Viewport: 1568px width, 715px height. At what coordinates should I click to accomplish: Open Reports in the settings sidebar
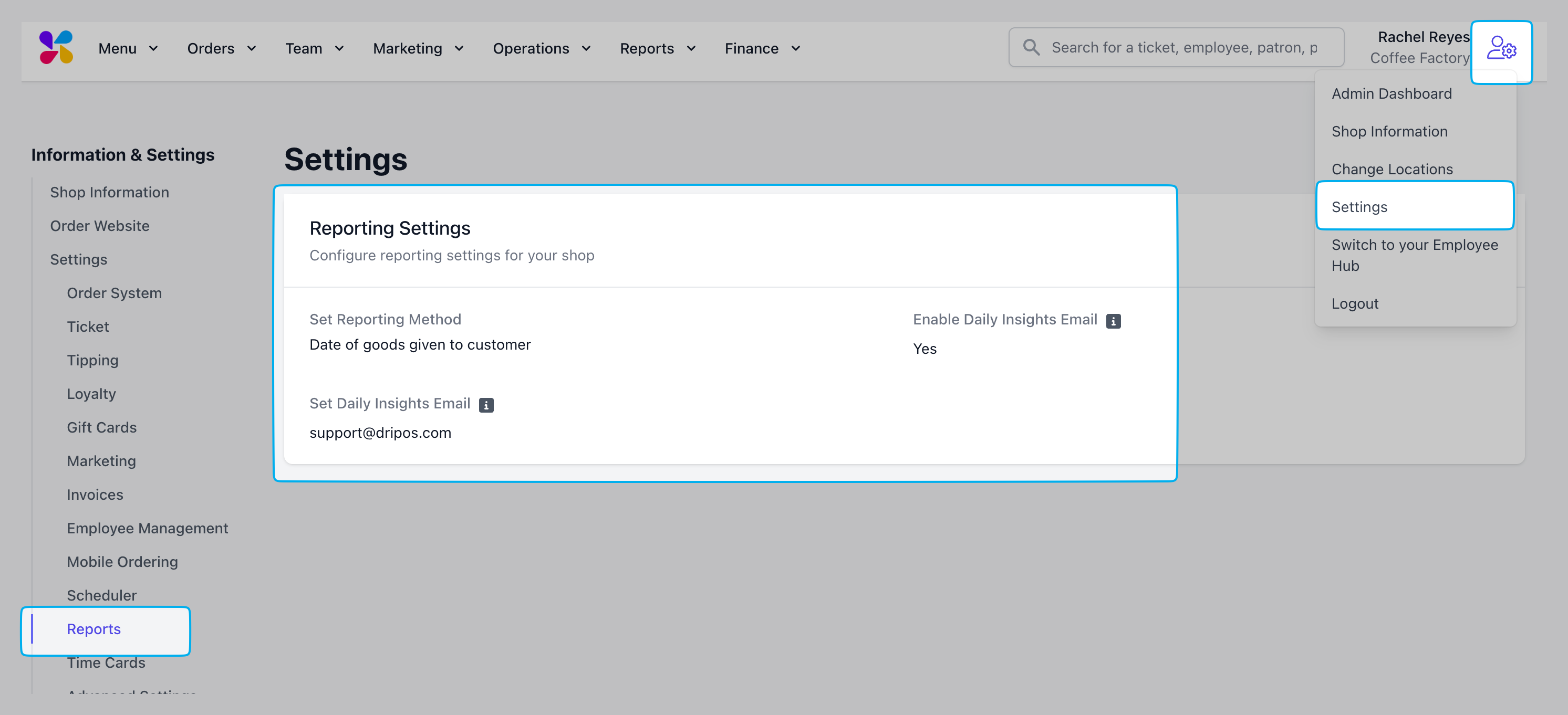[x=94, y=629]
